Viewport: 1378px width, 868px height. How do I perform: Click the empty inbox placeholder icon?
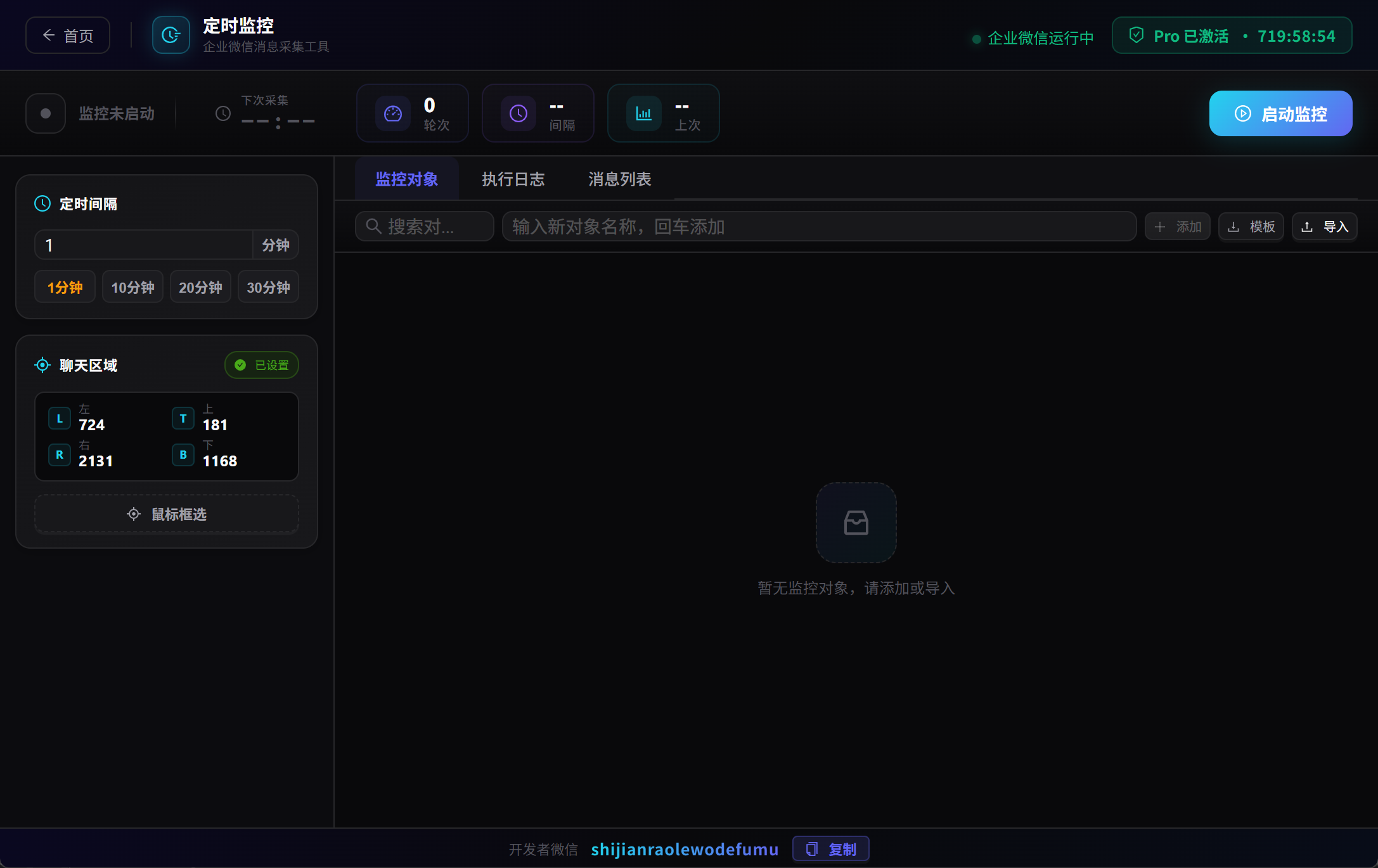click(856, 523)
